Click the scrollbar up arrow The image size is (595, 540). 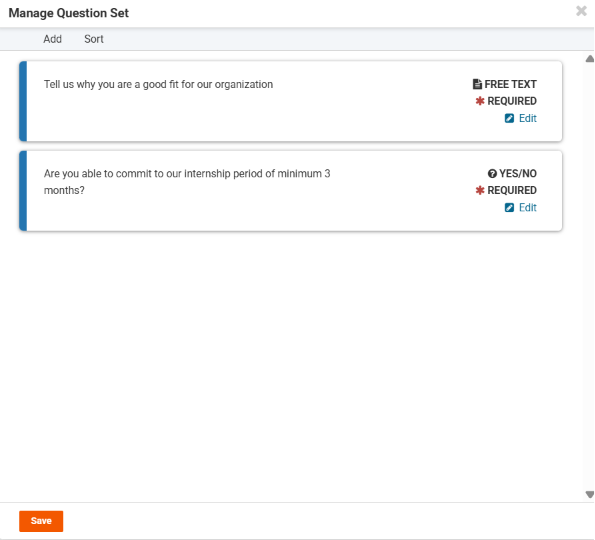[x=590, y=59]
